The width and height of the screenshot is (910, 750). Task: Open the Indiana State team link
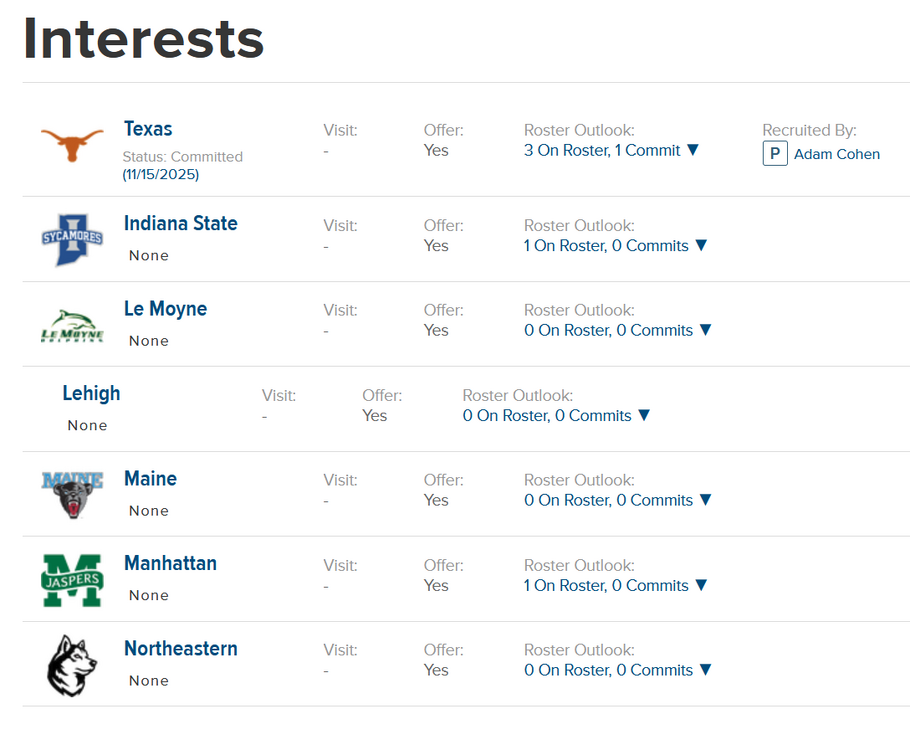(x=180, y=223)
